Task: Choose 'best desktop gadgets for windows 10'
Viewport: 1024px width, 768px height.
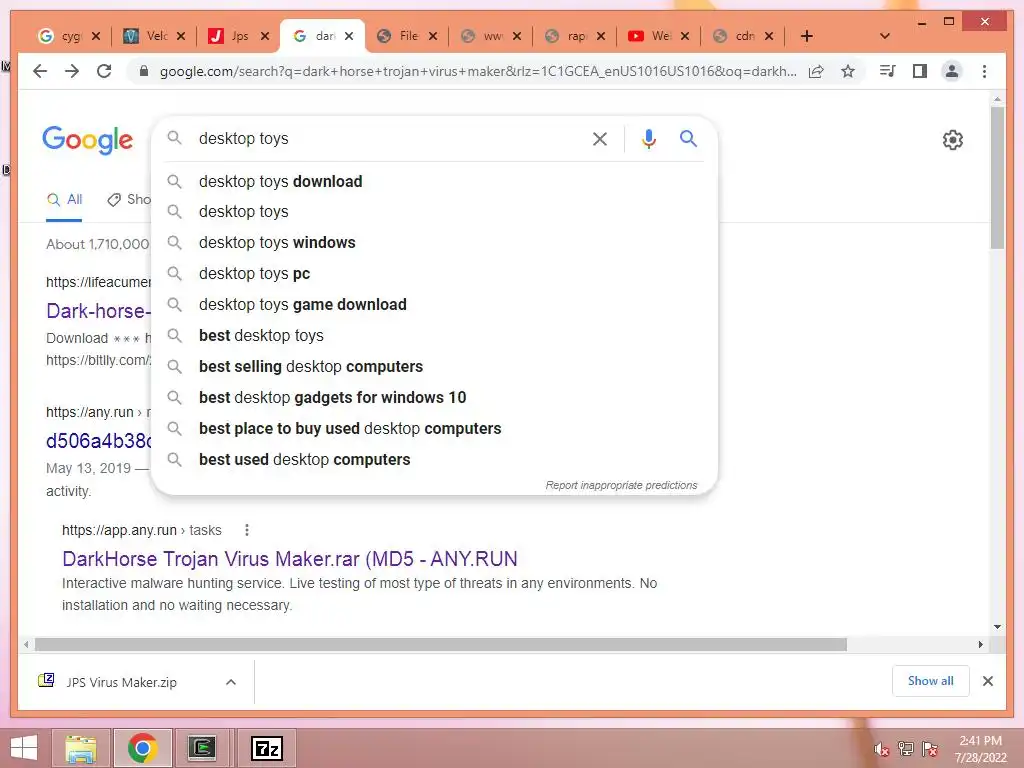Action: [x=434, y=397]
